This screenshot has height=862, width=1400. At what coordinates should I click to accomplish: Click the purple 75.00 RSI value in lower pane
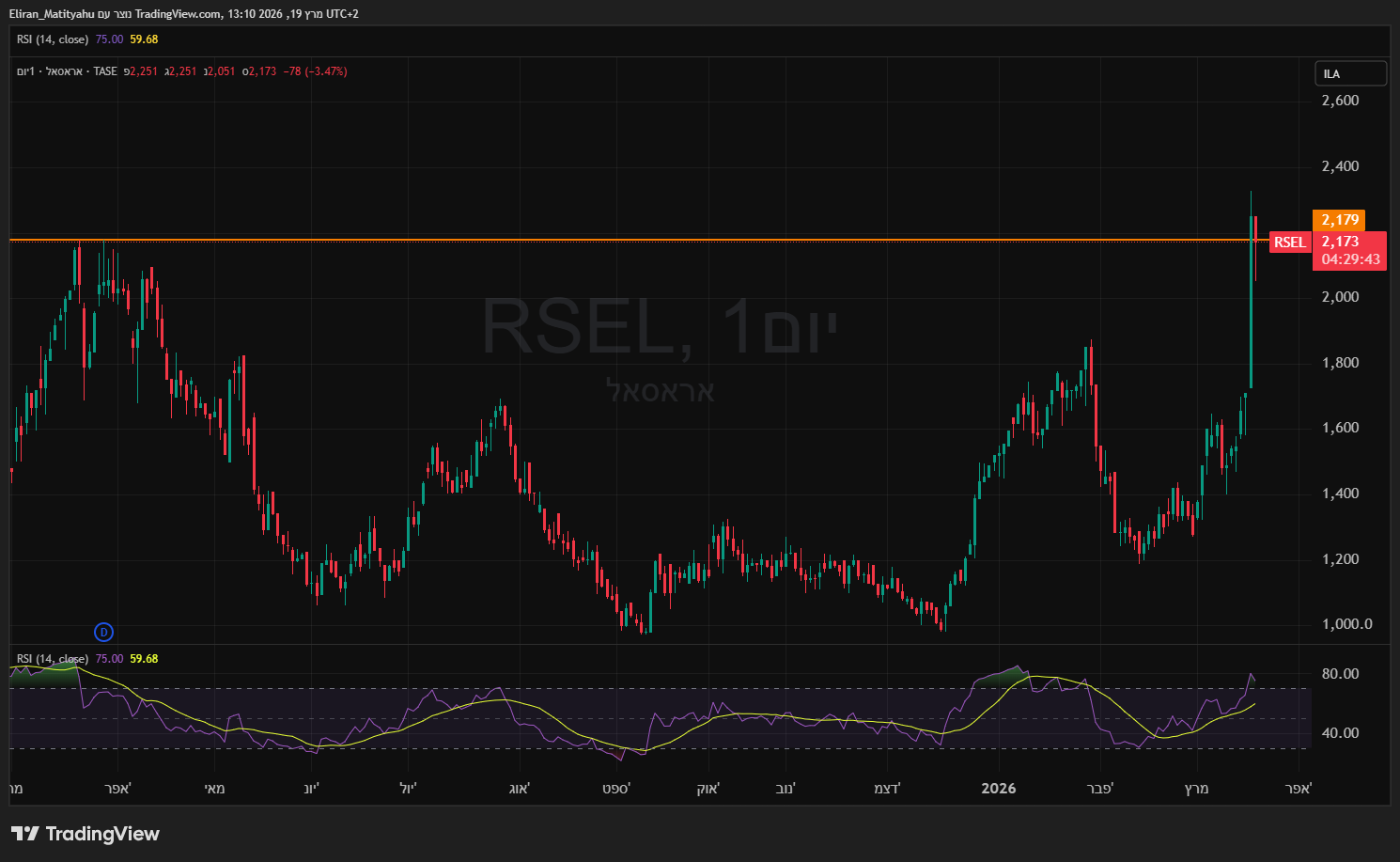click(x=109, y=659)
